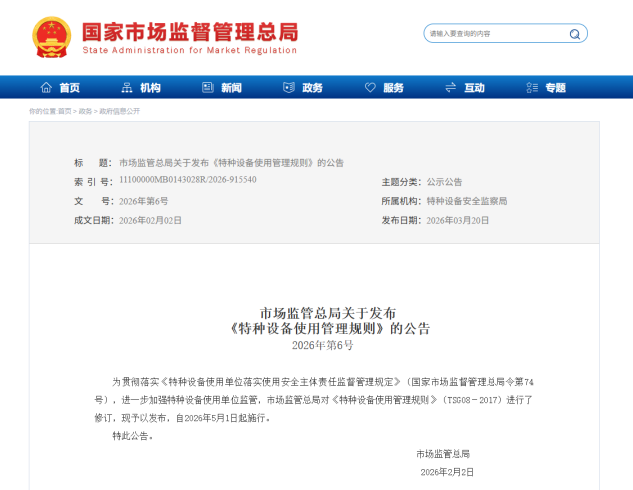
Task: Click the organization chart icon beside 机构
Action: tap(127, 87)
